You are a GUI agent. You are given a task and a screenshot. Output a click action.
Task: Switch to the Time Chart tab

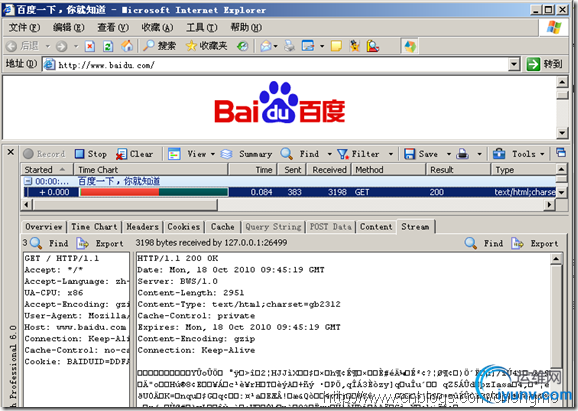94,227
